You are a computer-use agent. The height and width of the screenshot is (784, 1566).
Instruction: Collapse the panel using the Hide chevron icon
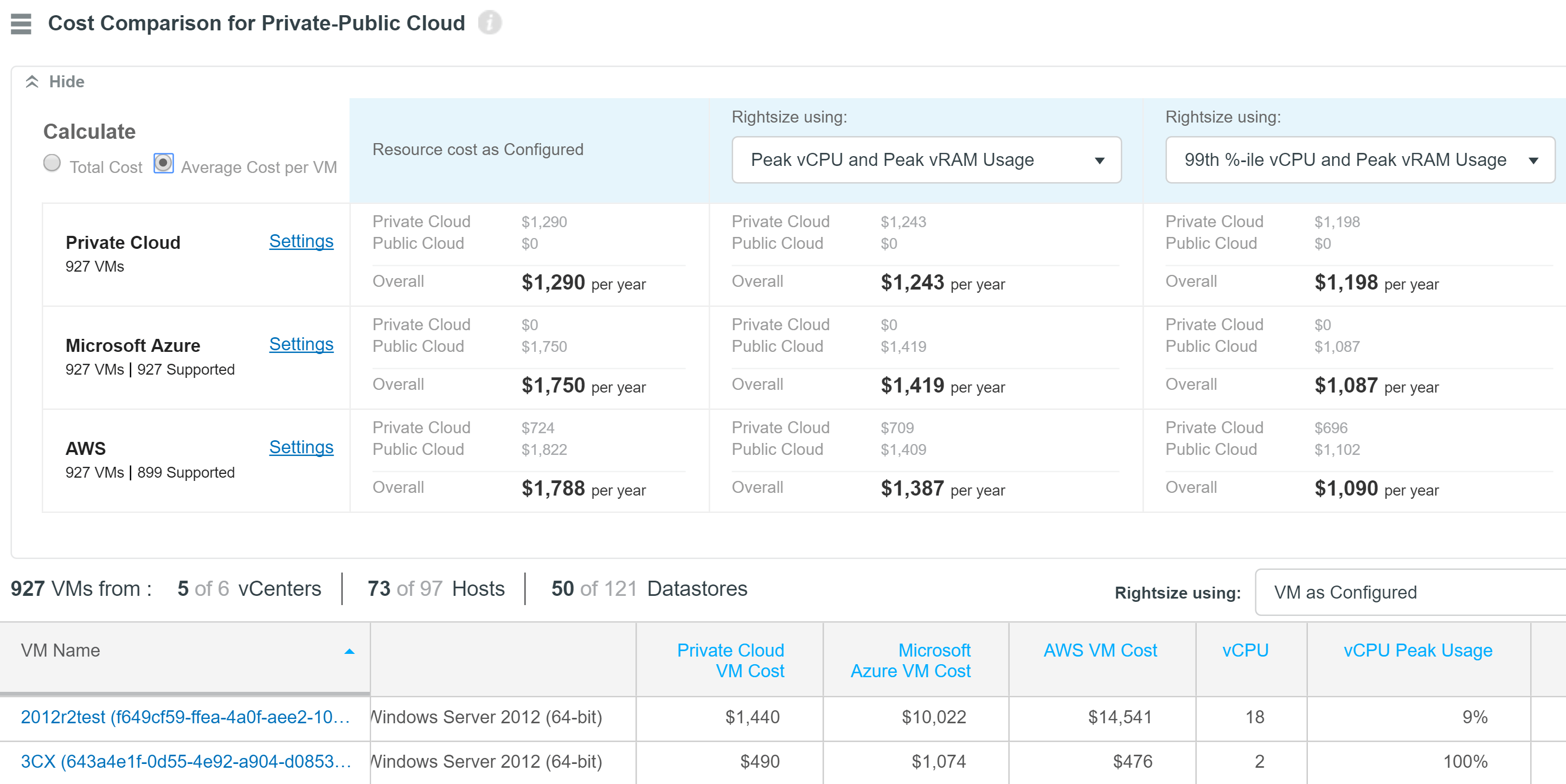click(31, 81)
